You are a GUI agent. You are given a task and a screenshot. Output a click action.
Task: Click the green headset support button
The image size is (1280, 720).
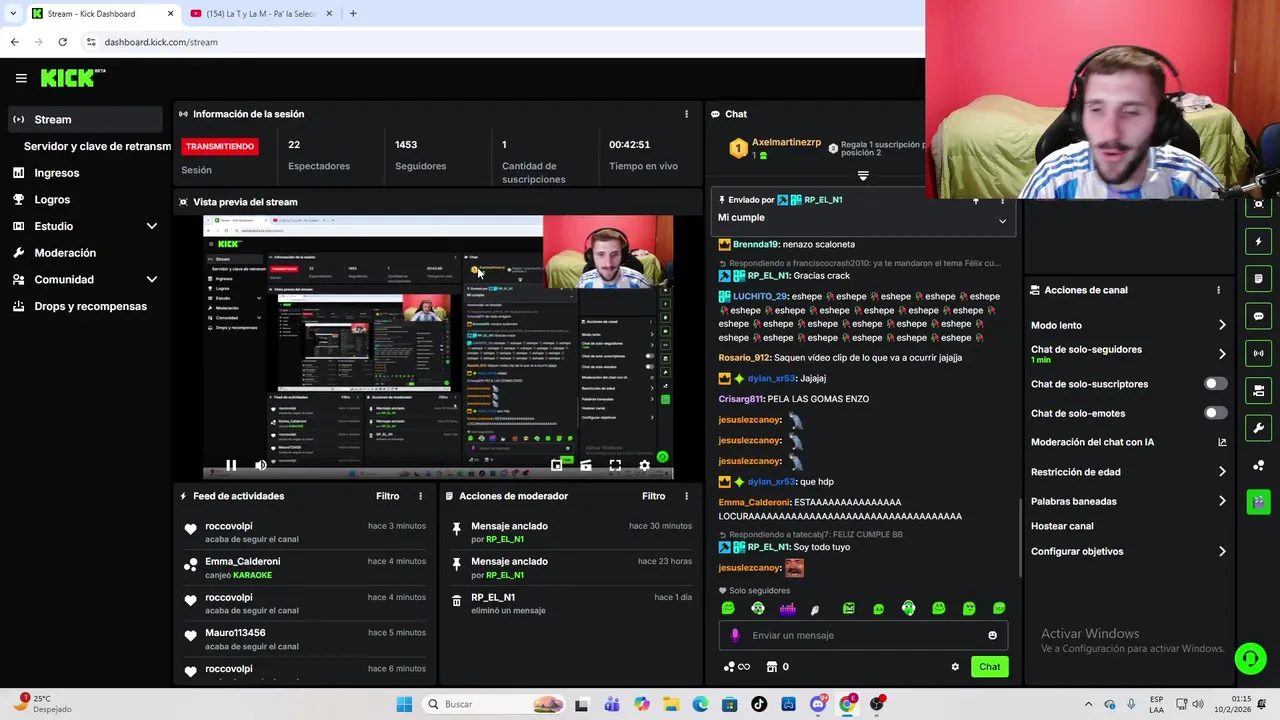tap(1250, 658)
